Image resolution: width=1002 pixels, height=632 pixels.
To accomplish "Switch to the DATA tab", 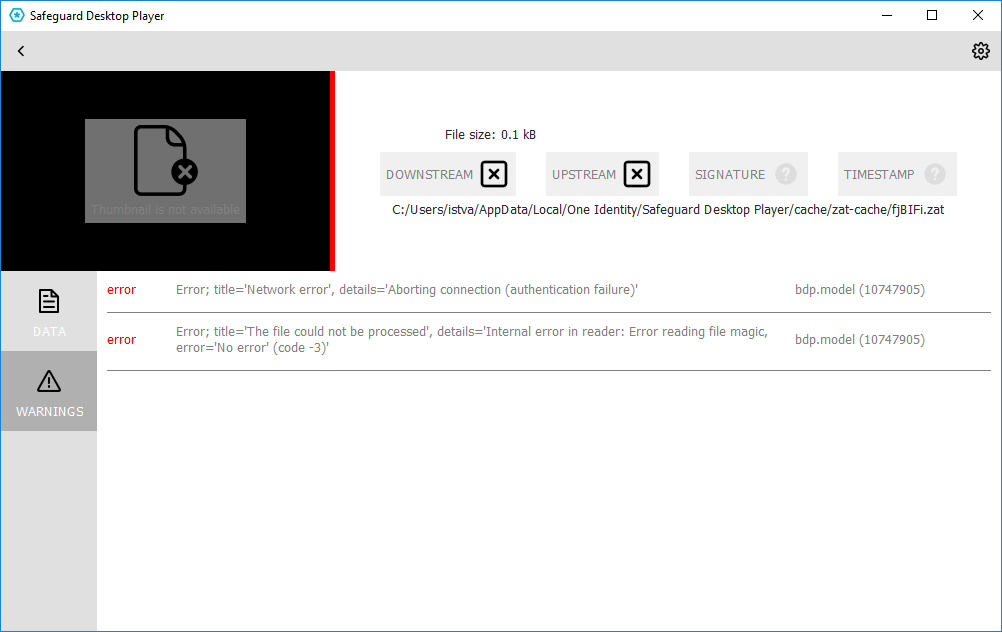I will point(49,311).
